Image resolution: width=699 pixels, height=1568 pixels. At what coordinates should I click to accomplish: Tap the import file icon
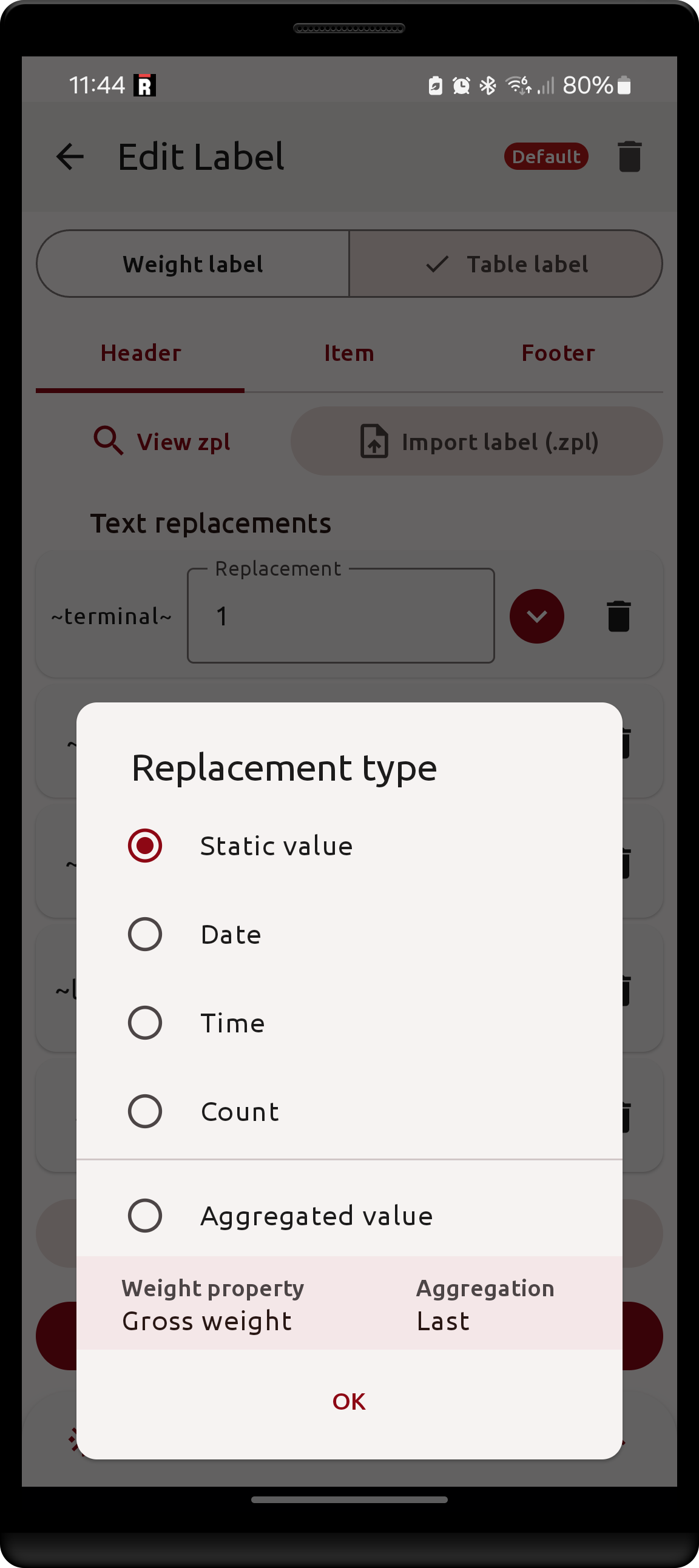(374, 442)
